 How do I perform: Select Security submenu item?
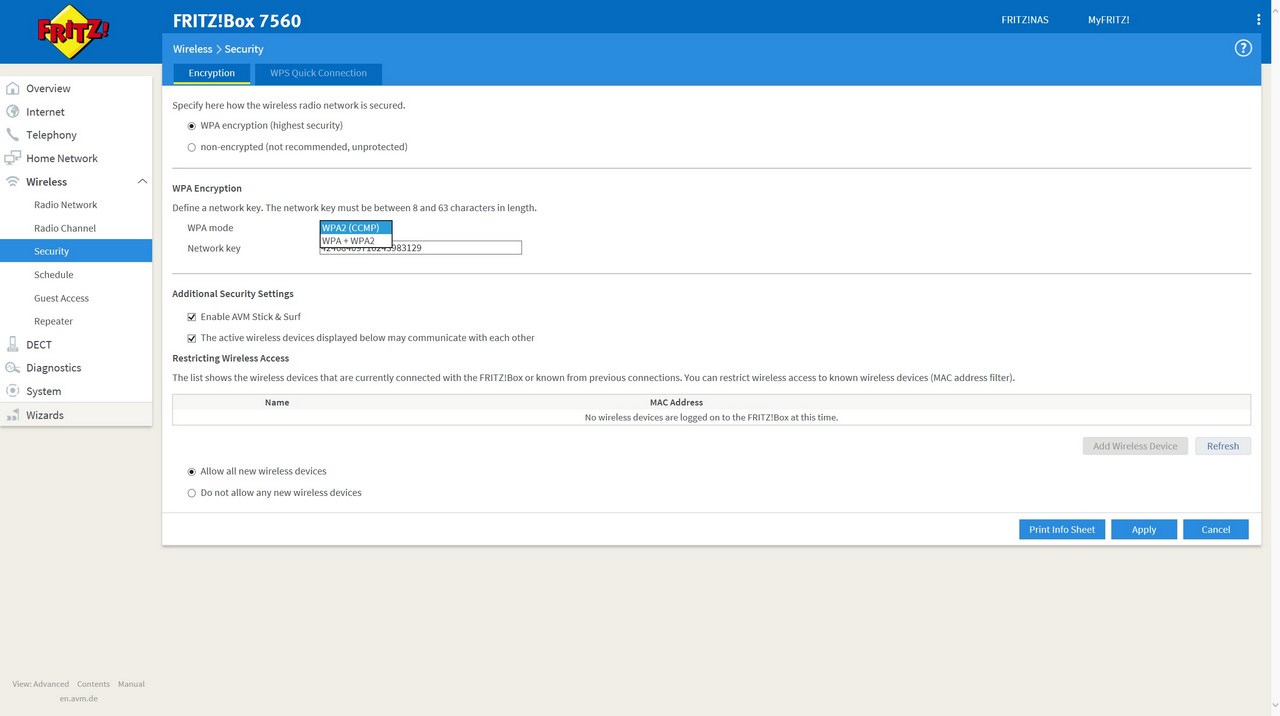[76, 251]
